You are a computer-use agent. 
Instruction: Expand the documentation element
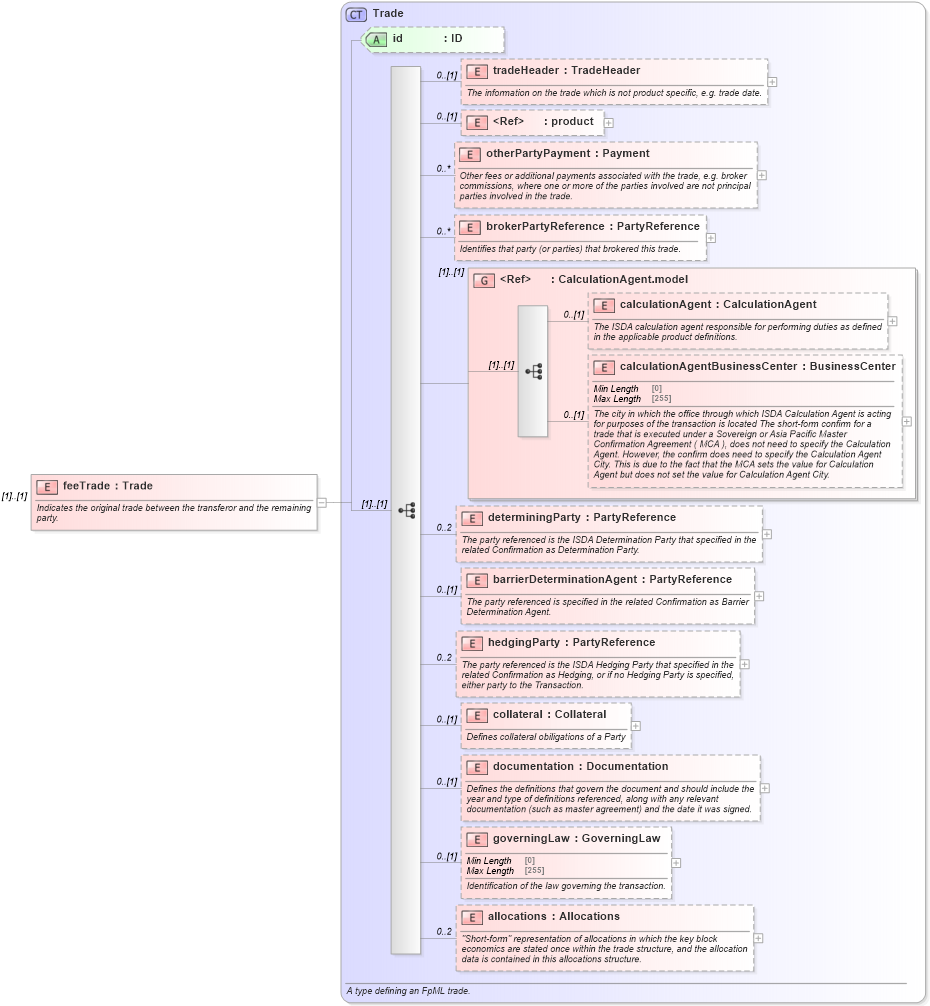[766, 788]
